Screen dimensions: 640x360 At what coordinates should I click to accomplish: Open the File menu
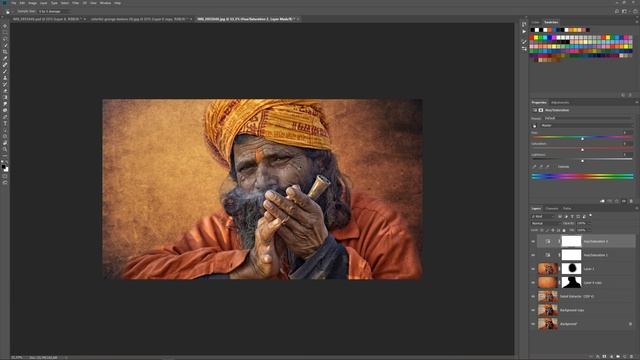click(13, 3)
